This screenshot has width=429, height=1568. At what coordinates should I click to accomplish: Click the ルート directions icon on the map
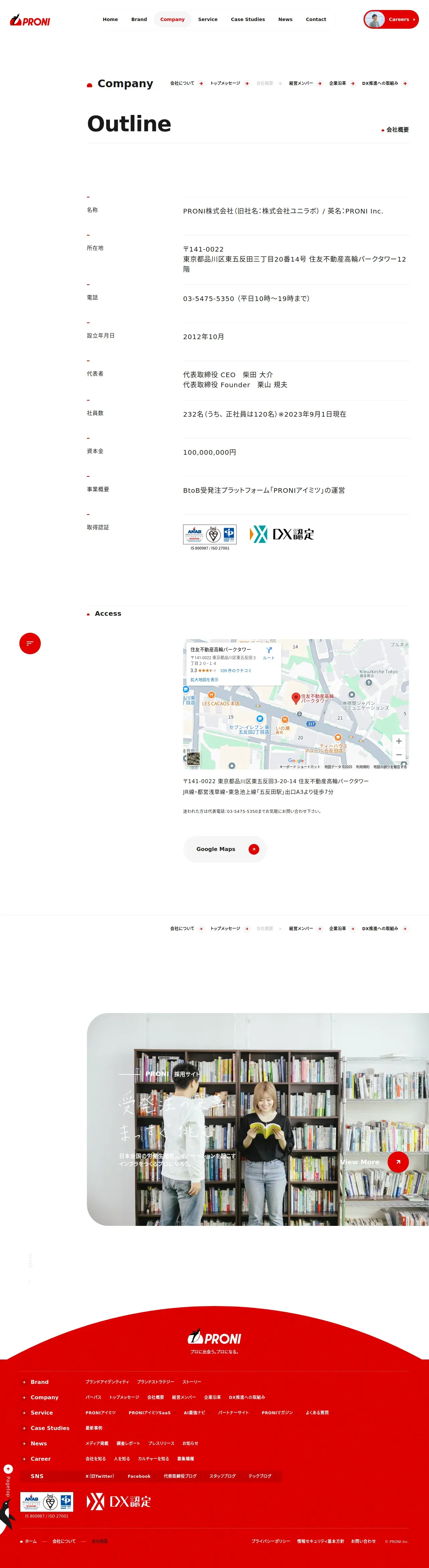coord(268,653)
